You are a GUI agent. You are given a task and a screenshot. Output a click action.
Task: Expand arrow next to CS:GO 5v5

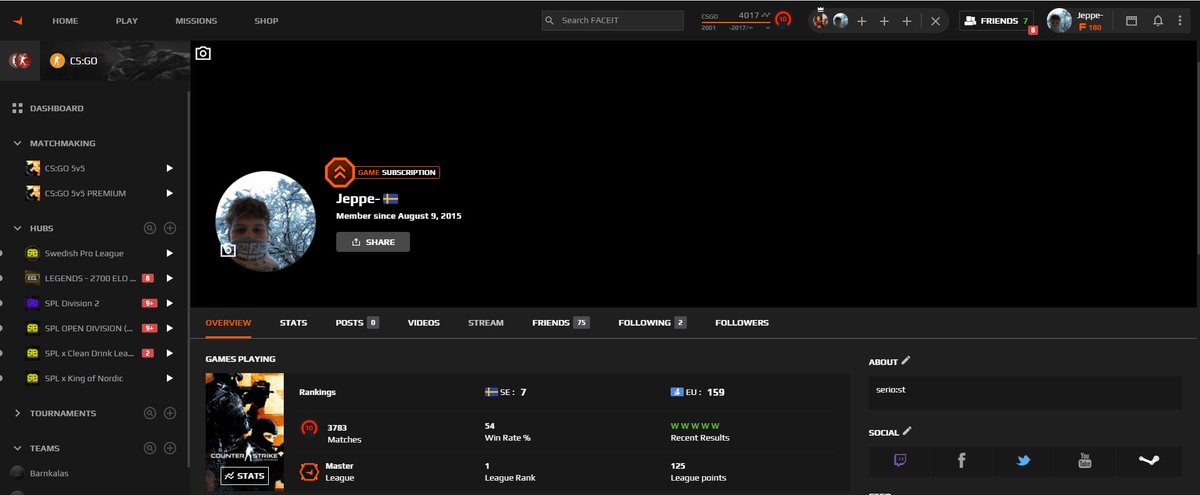(169, 168)
